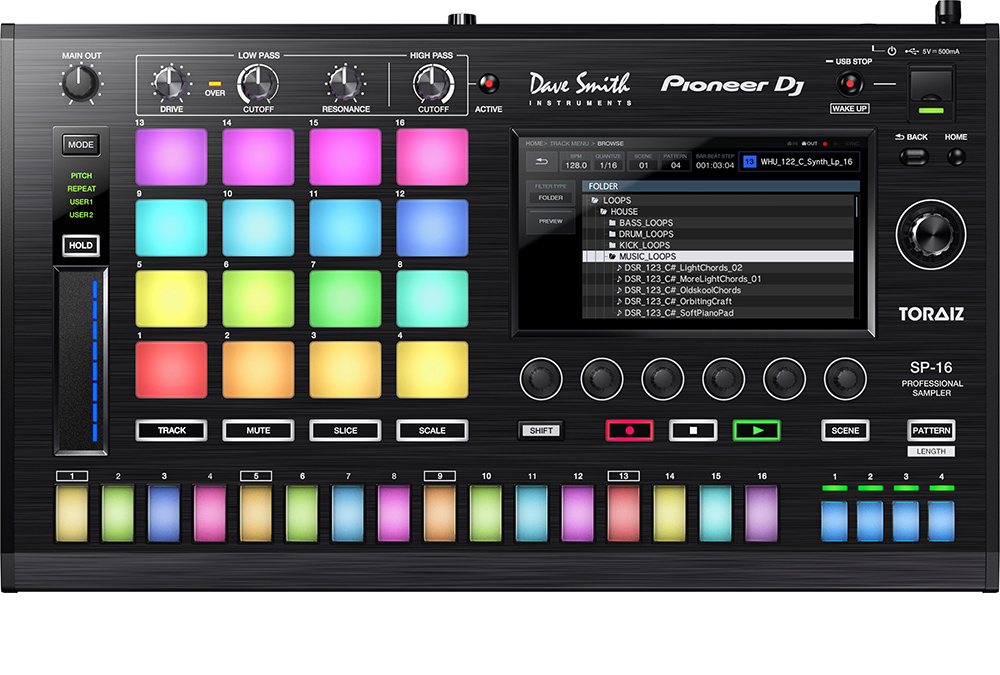Hit the magenta performance pad 16

tap(432, 157)
